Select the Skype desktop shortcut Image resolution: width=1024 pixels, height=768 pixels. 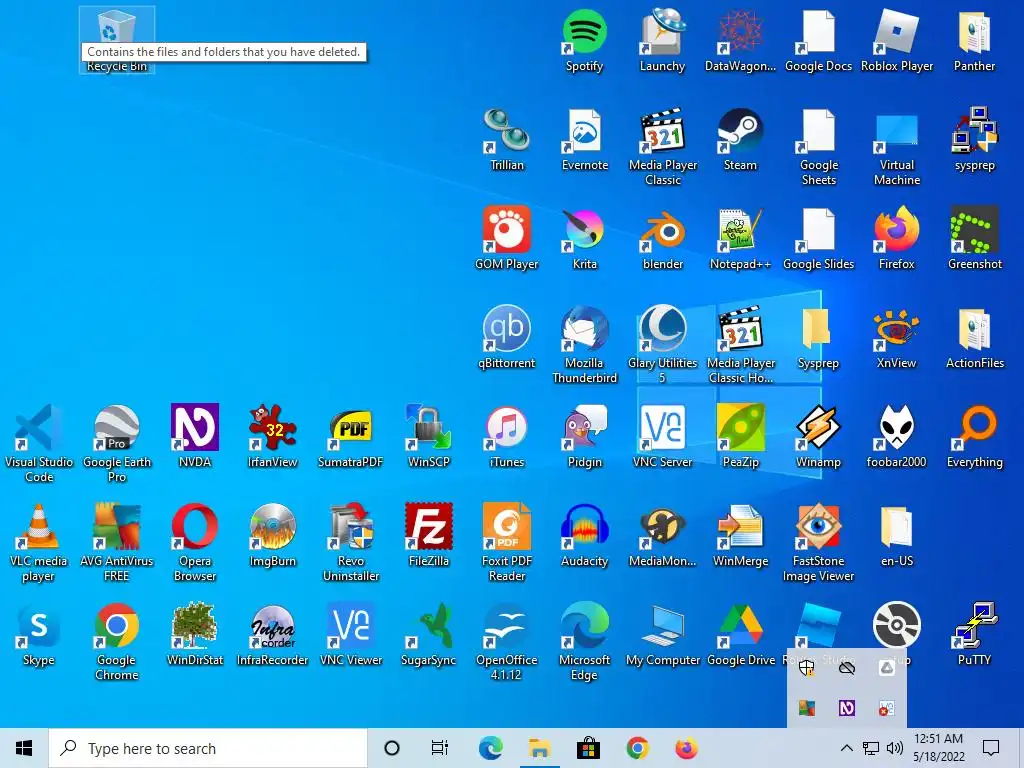point(39,635)
